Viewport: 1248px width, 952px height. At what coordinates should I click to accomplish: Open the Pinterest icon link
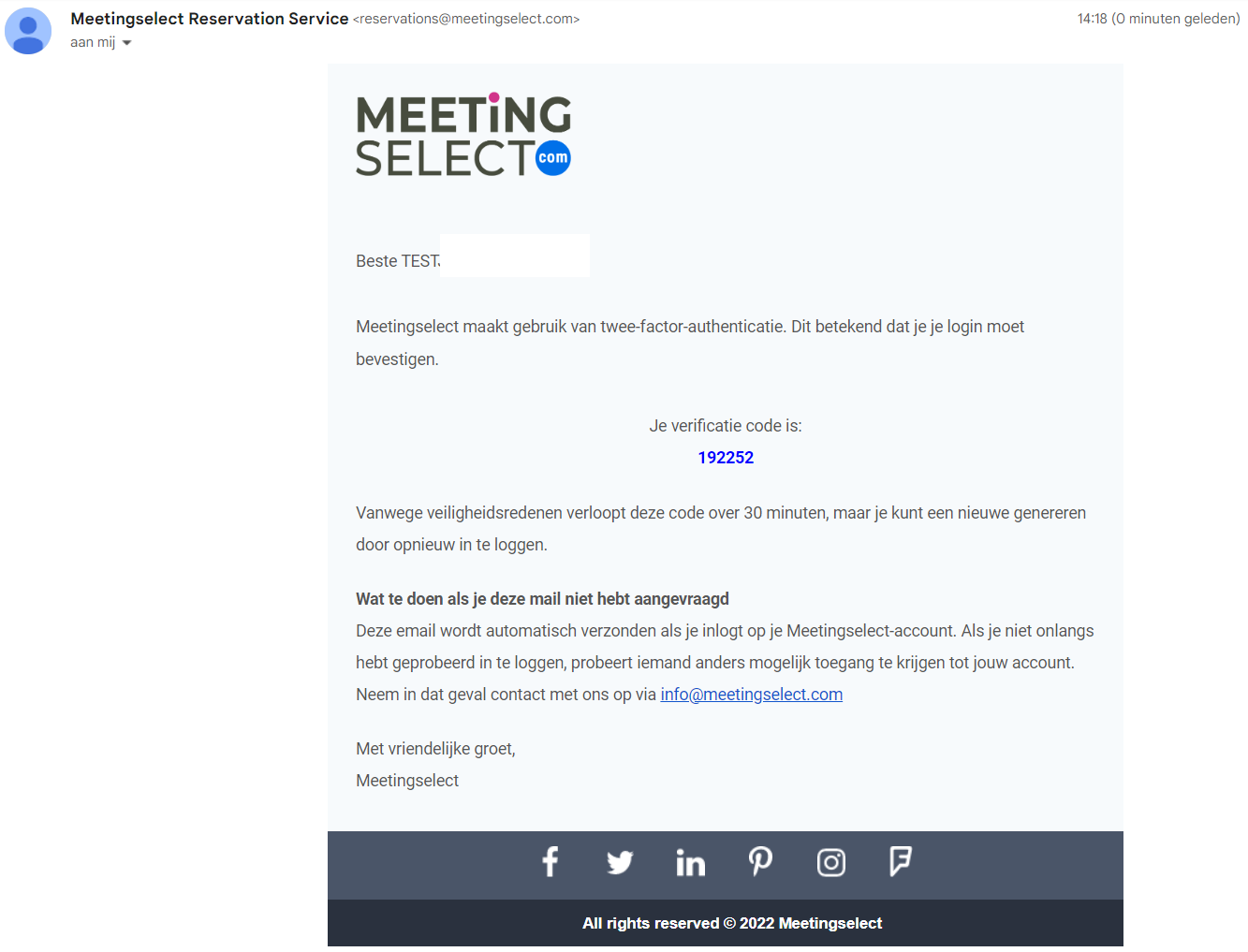pyautogui.click(x=760, y=861)
